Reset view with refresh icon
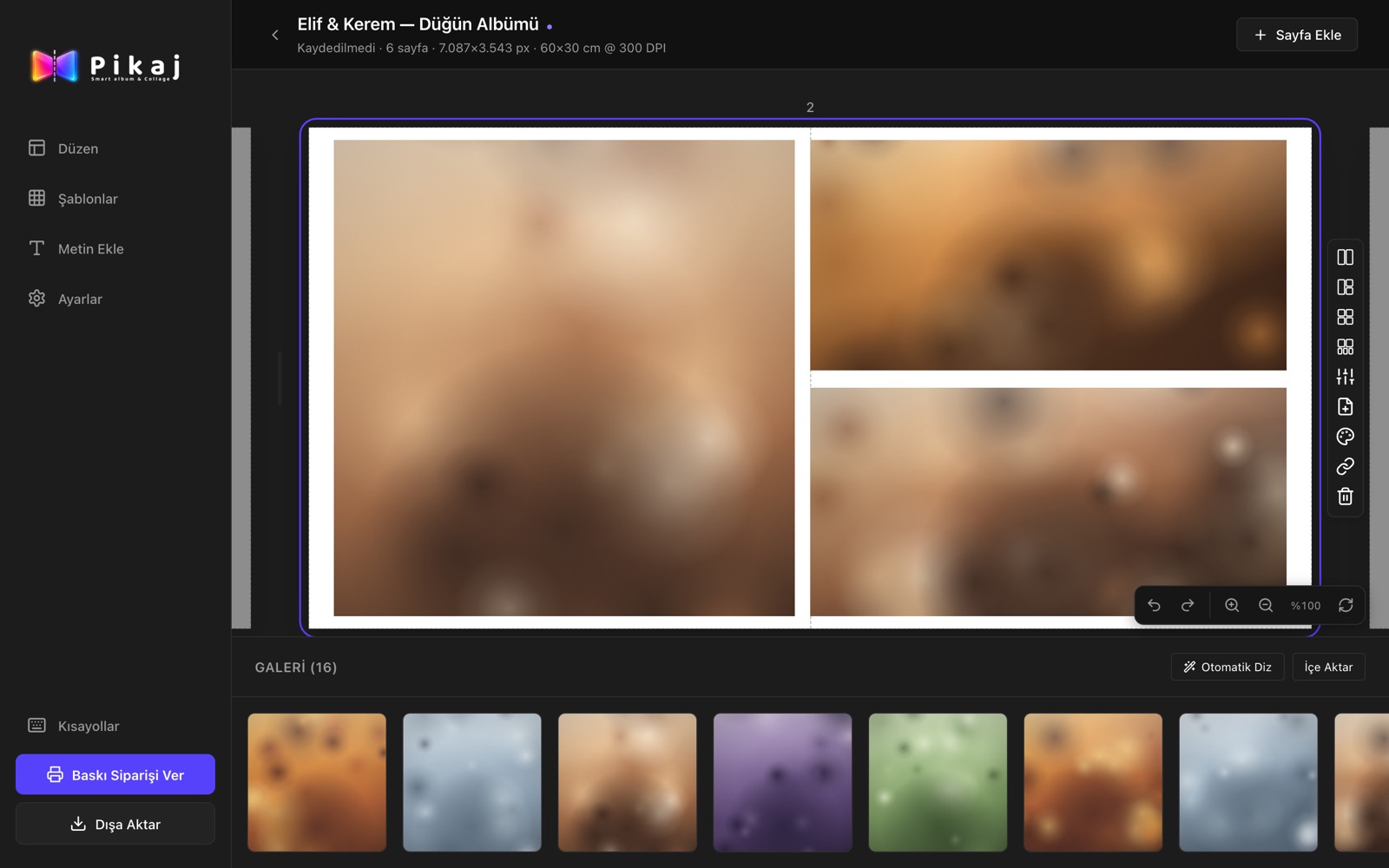Image resolution: width=1389 pixels, height=868 pixels. pos(1346,605)
